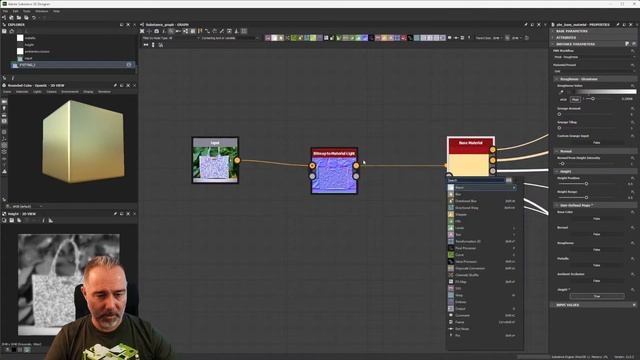Screen dimensions: 640x360
Task: Toggle Custom Grunge Input False button
Action: tap(596, 142)
